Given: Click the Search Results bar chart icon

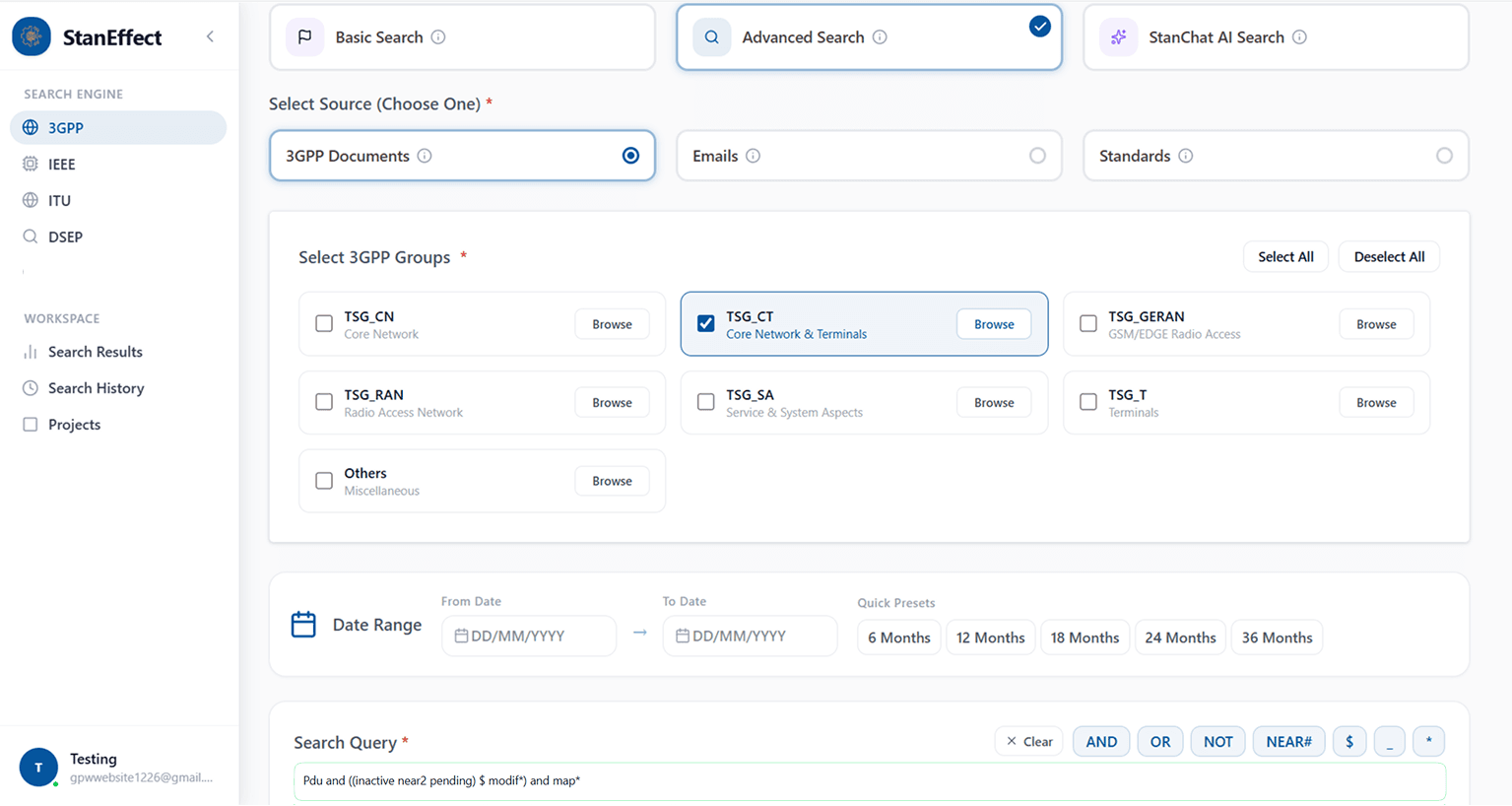Looking at the screenshot, I should (31, 352).
